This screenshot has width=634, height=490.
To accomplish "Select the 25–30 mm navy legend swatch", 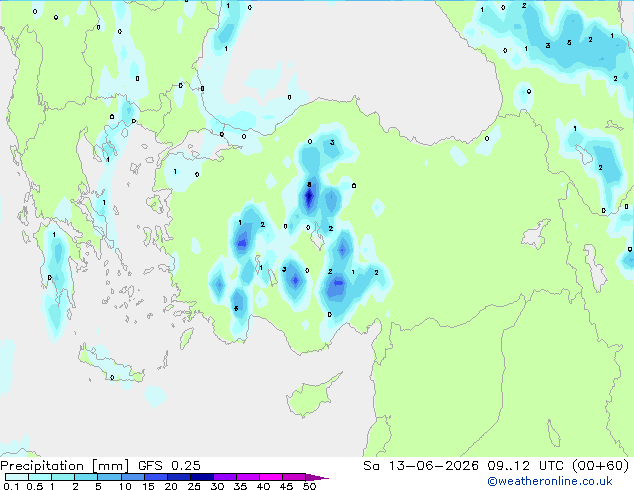I will click(201, 477).
